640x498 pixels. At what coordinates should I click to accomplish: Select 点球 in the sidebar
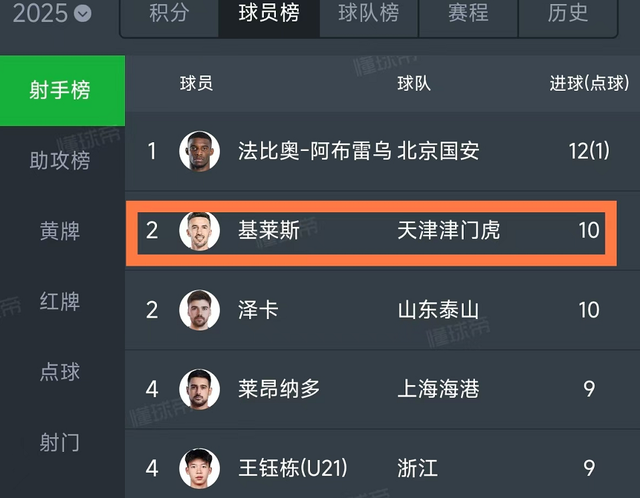click(x=60, y=372)
